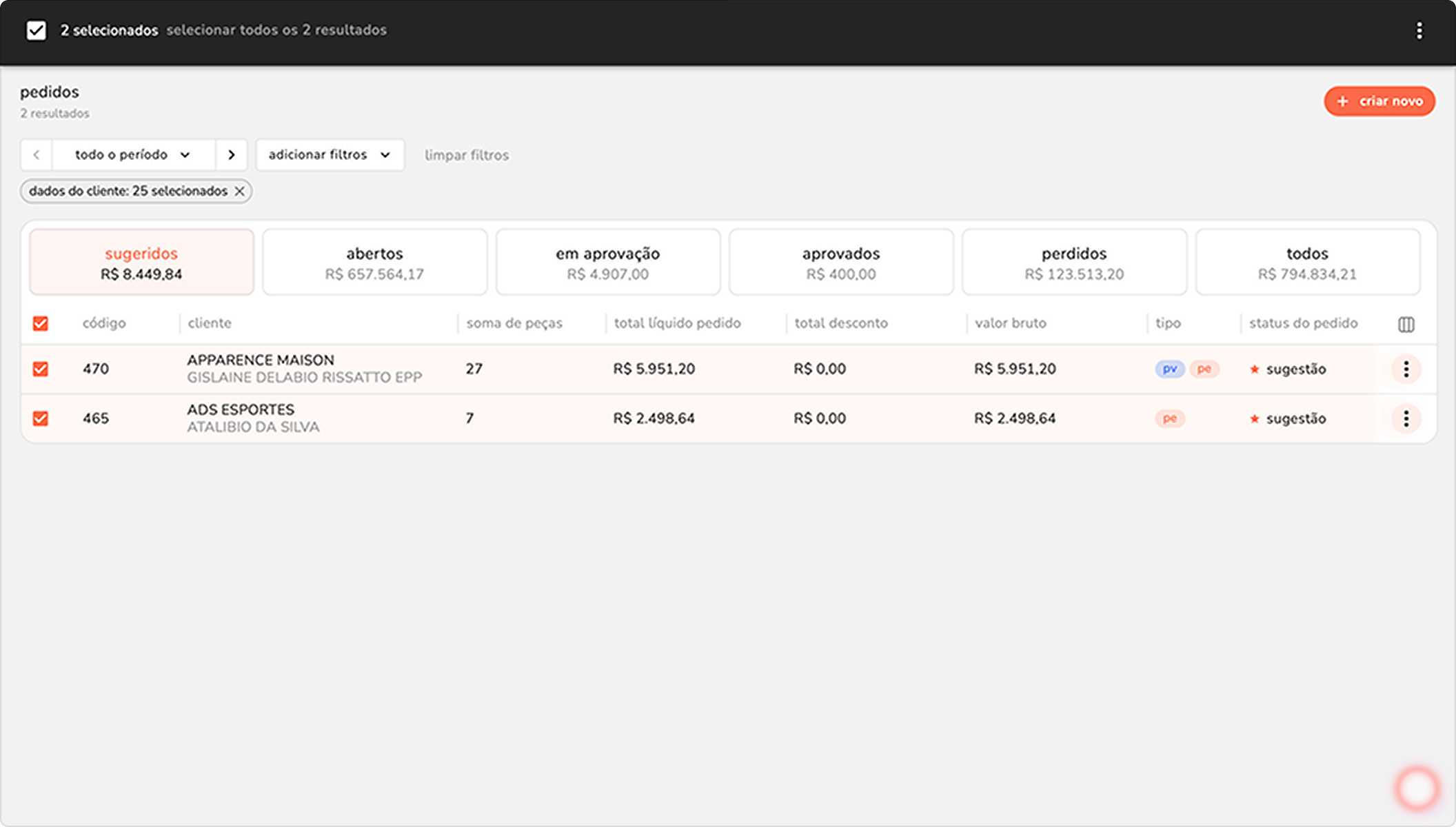1456x827 pixels.
Task: Open the column configuration icon
Action: 1406,324
